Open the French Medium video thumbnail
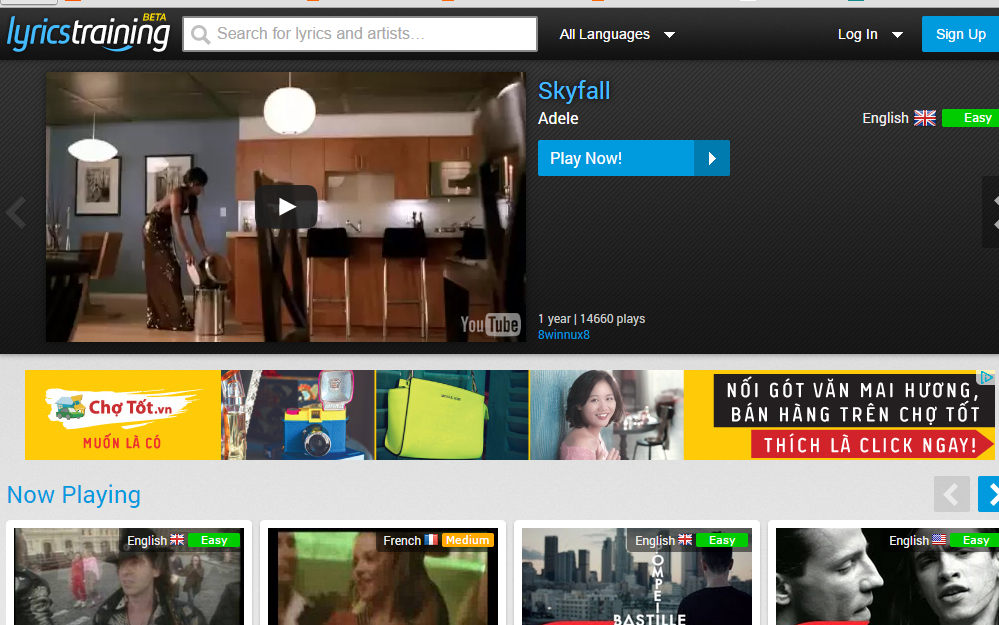This screenshot has width=999, height=625. [383, 577]
